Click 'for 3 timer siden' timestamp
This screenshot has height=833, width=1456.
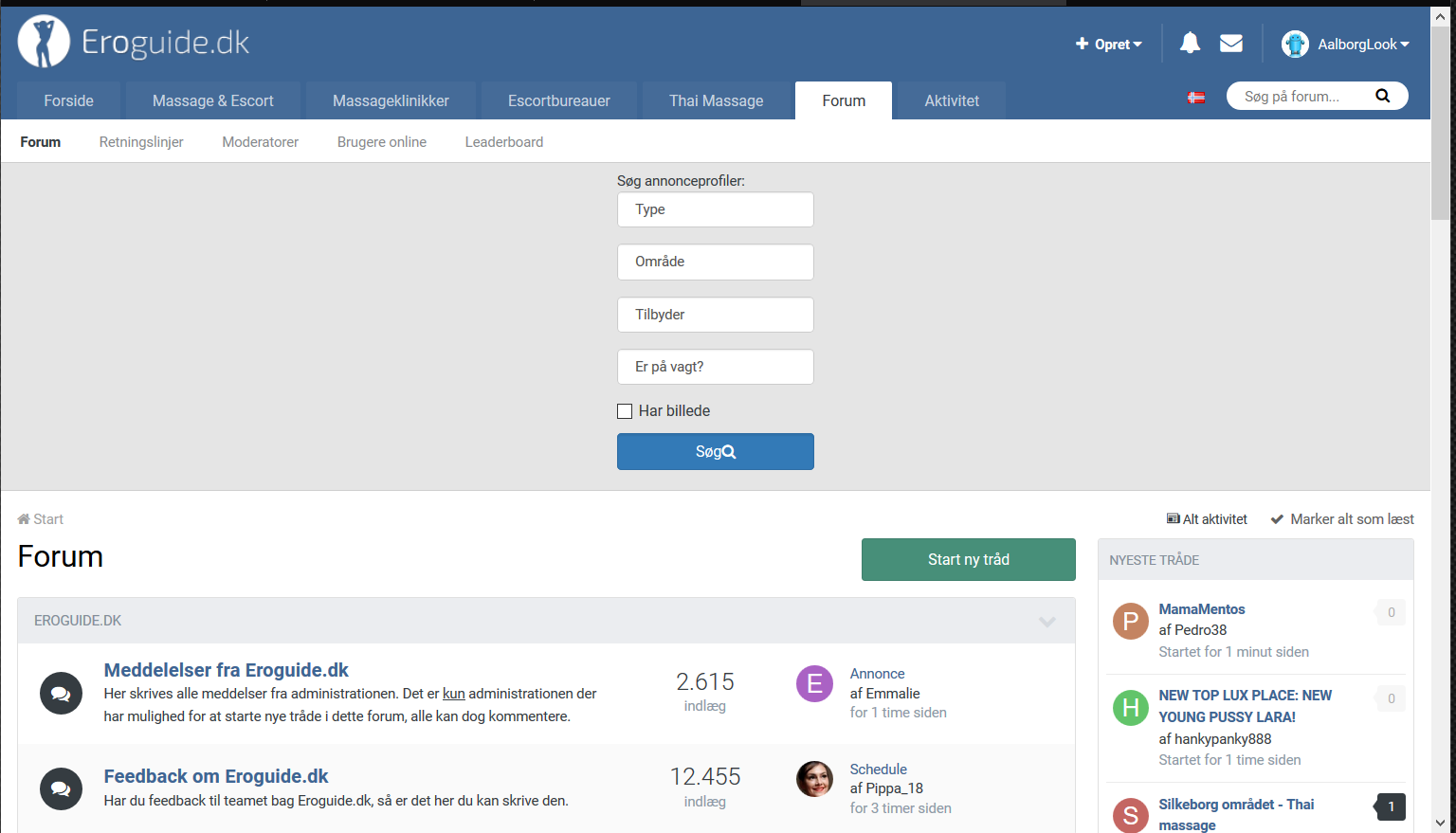coord(901,808)
